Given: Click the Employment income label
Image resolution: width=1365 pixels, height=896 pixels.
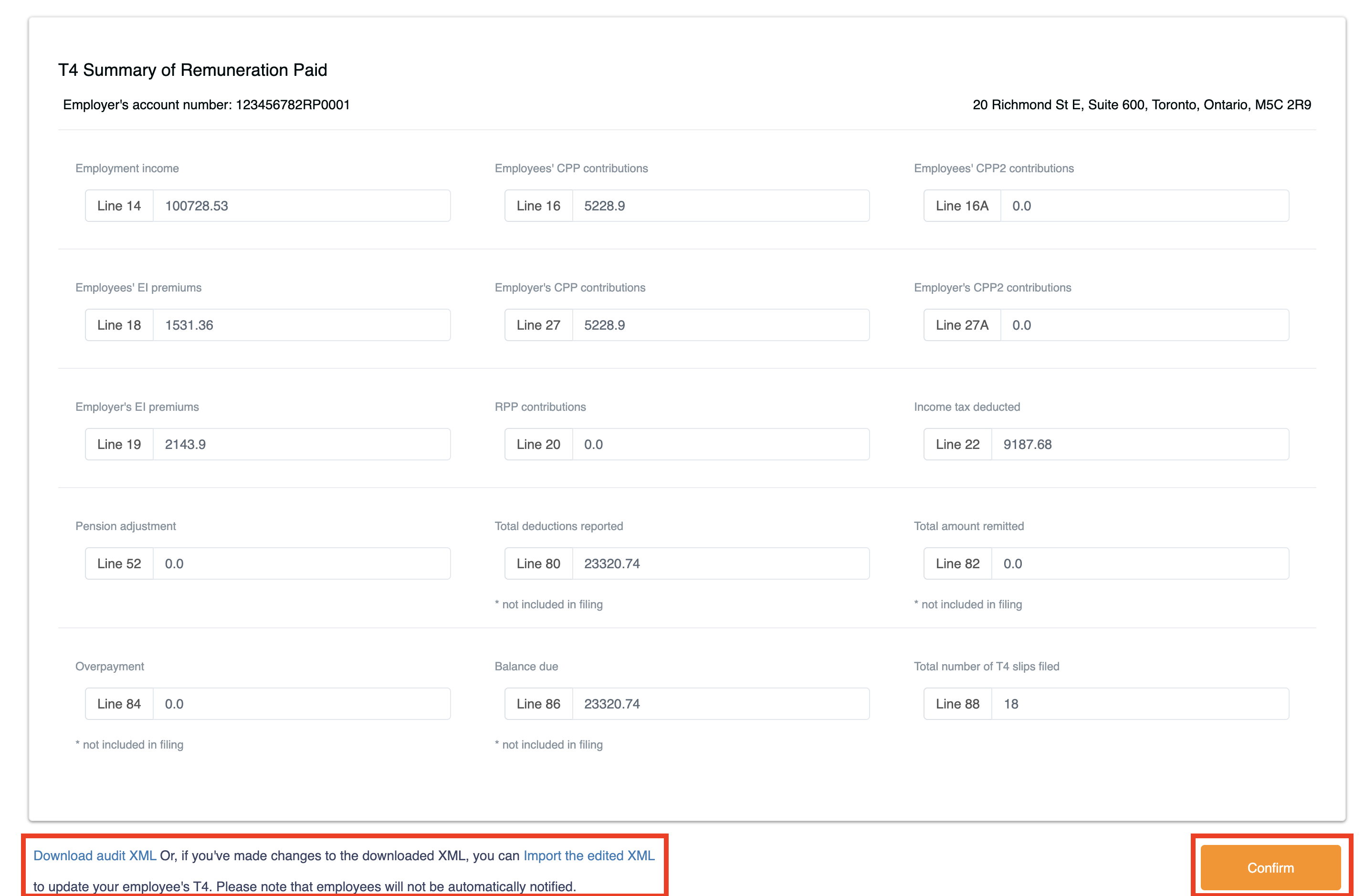Looking at the screenshot, I should point(127,168).
